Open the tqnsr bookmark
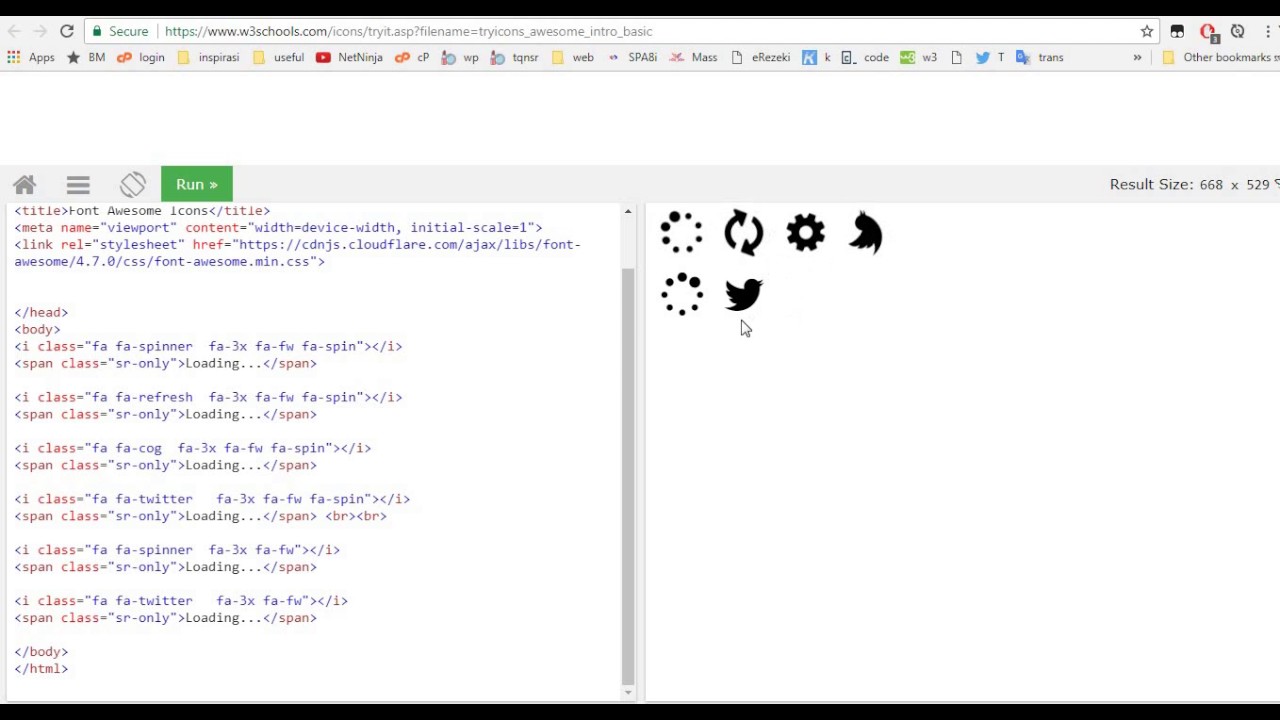This screenshot has height=720, width=1280. pyautogui.click(x=515, y=58)
